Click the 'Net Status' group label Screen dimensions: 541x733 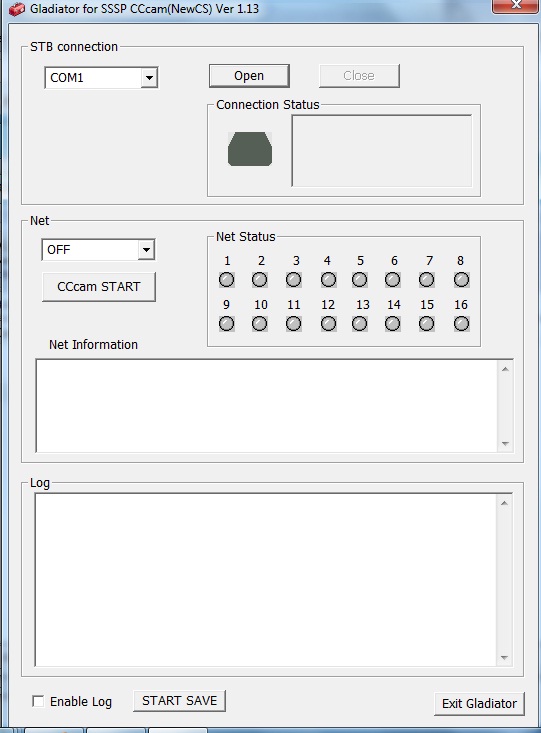(245, 237)
